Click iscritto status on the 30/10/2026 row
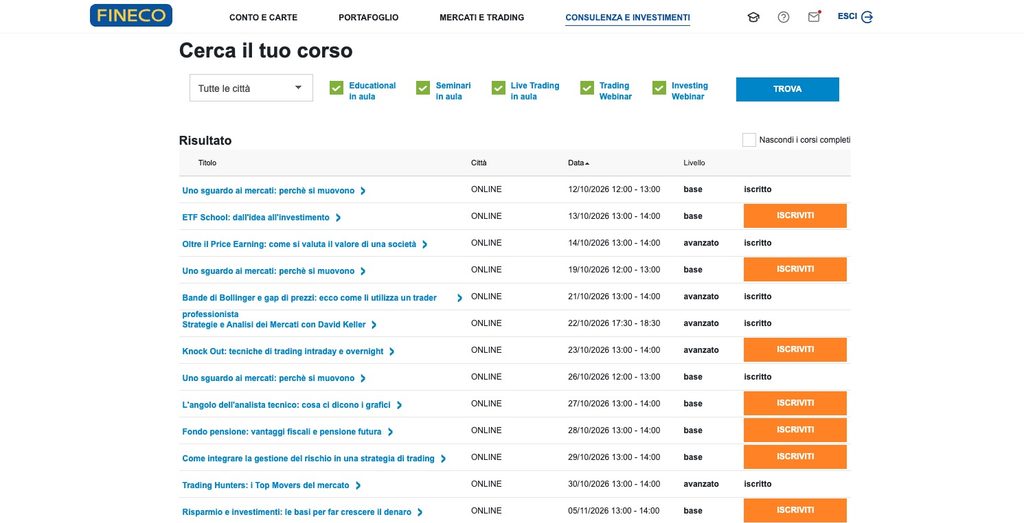1024x523 pixels. (x=758, y=484)
